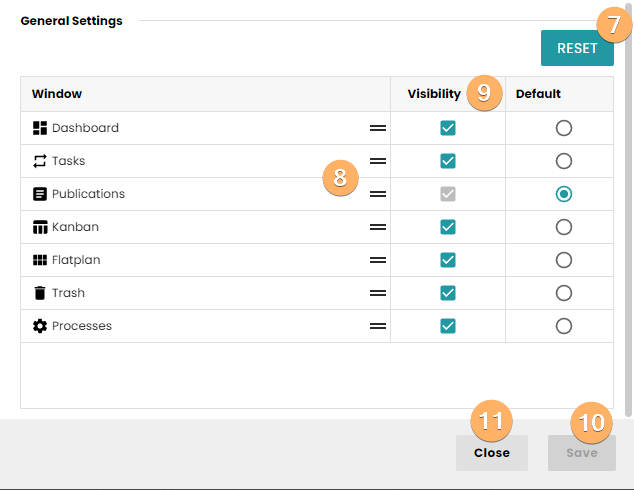Viewport: 634px width, 490px height.
Task: Click the Tasks arrows icon
Action: pyautogui.click(x=40, y=161)
